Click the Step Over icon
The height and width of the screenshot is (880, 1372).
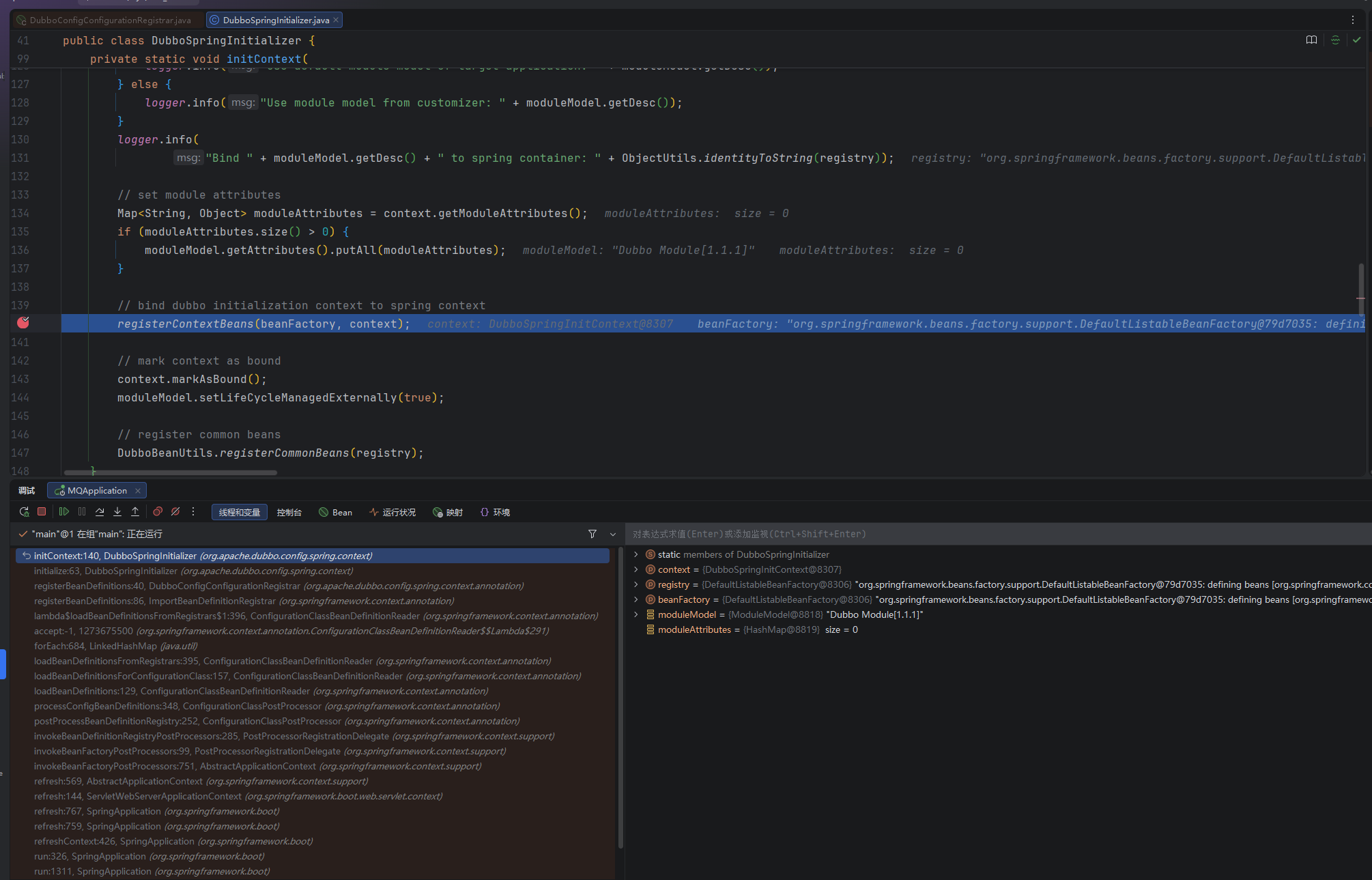pos(100,512)
